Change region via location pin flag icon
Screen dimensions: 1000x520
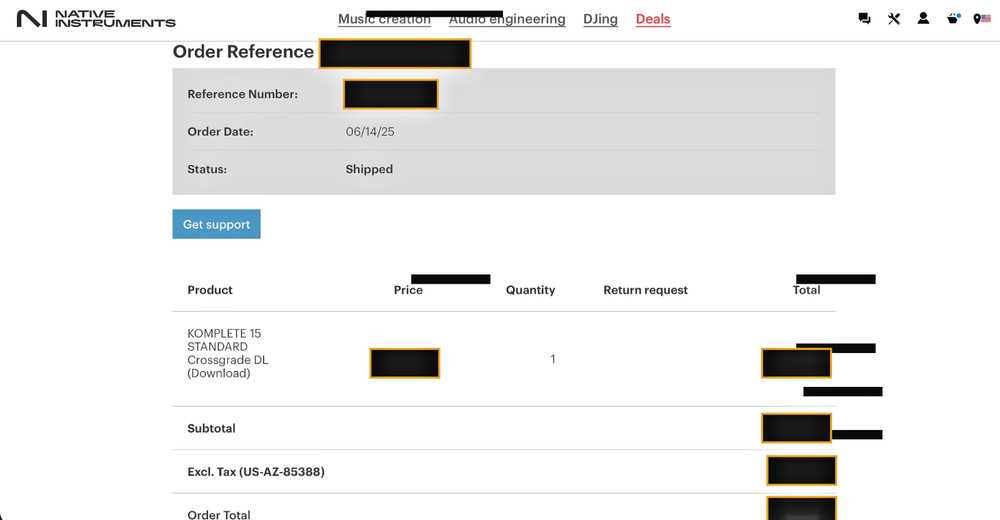982,19
